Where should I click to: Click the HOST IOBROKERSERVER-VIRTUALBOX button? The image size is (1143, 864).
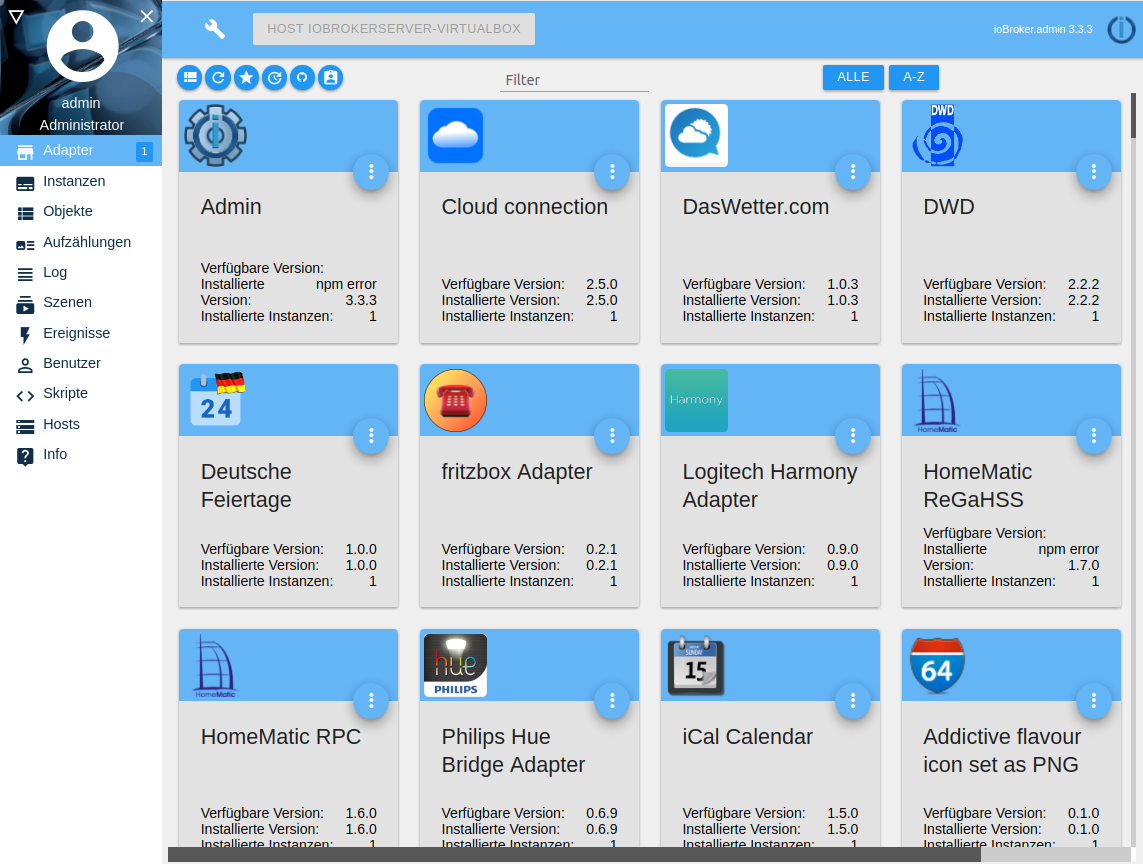(x=394, y=29)
